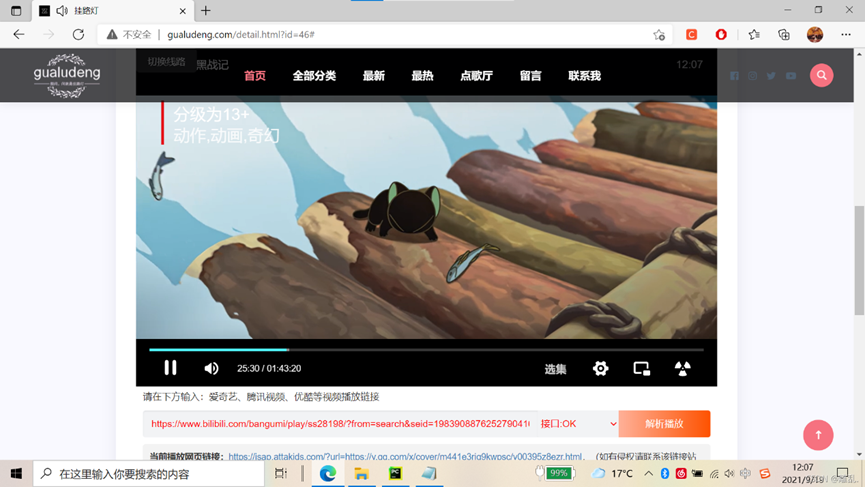Open the tab actions menu icon

point(15,10)
